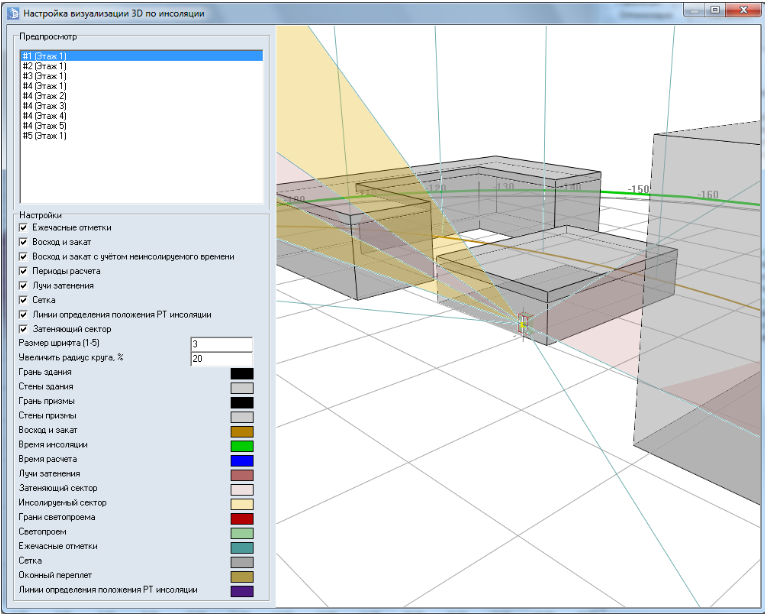Image resolution: width=765 pixels, height=615 pixels.
Task: Click the calculation point marker in 3D view
Action: [521, 324]
